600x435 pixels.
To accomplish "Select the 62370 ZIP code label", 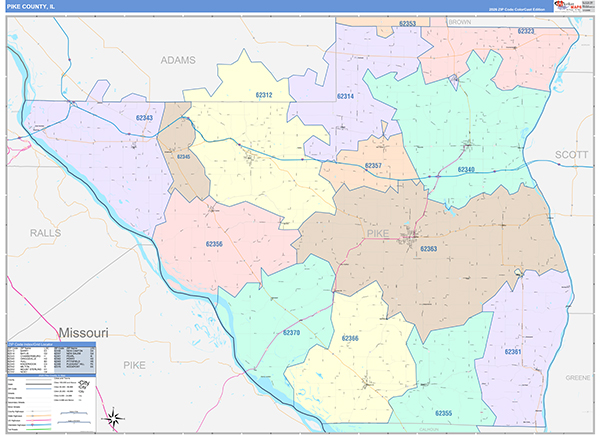I will coord(291,331).
